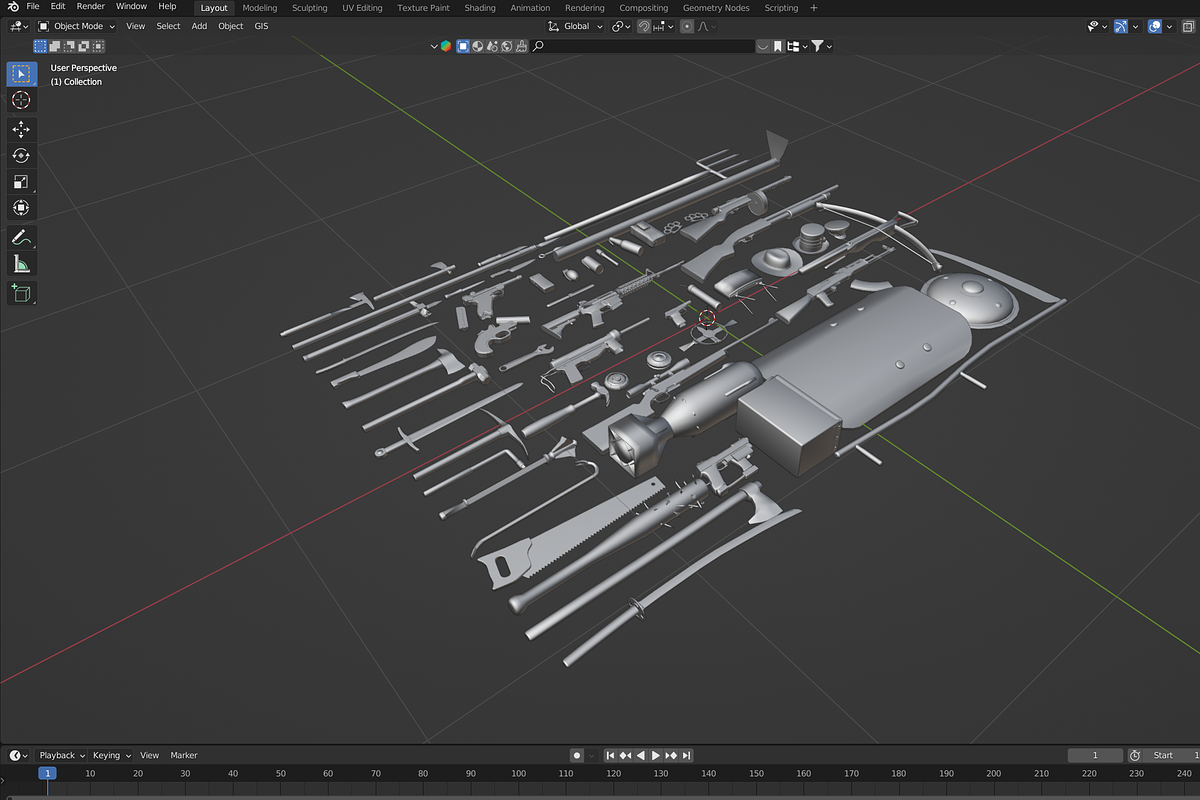Viewport: 1200px width, 800px height.
Task: Click the frame clock icon beside Start
Action: [x=1135, y=755]
